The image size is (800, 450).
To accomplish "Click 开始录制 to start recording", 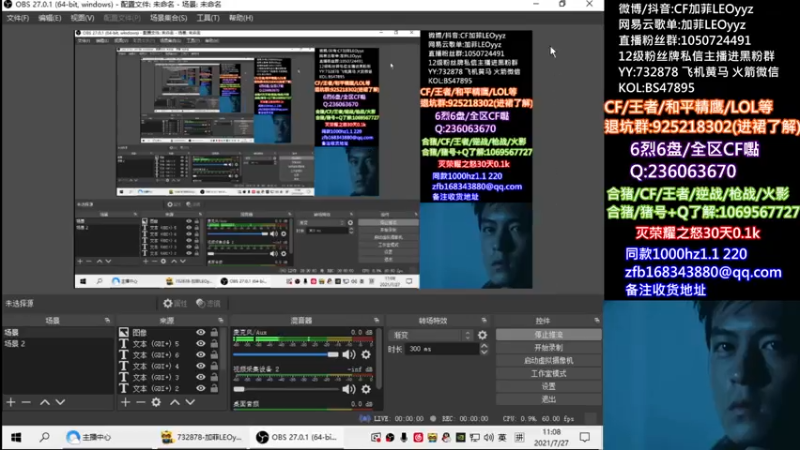I will coord(548,347).
